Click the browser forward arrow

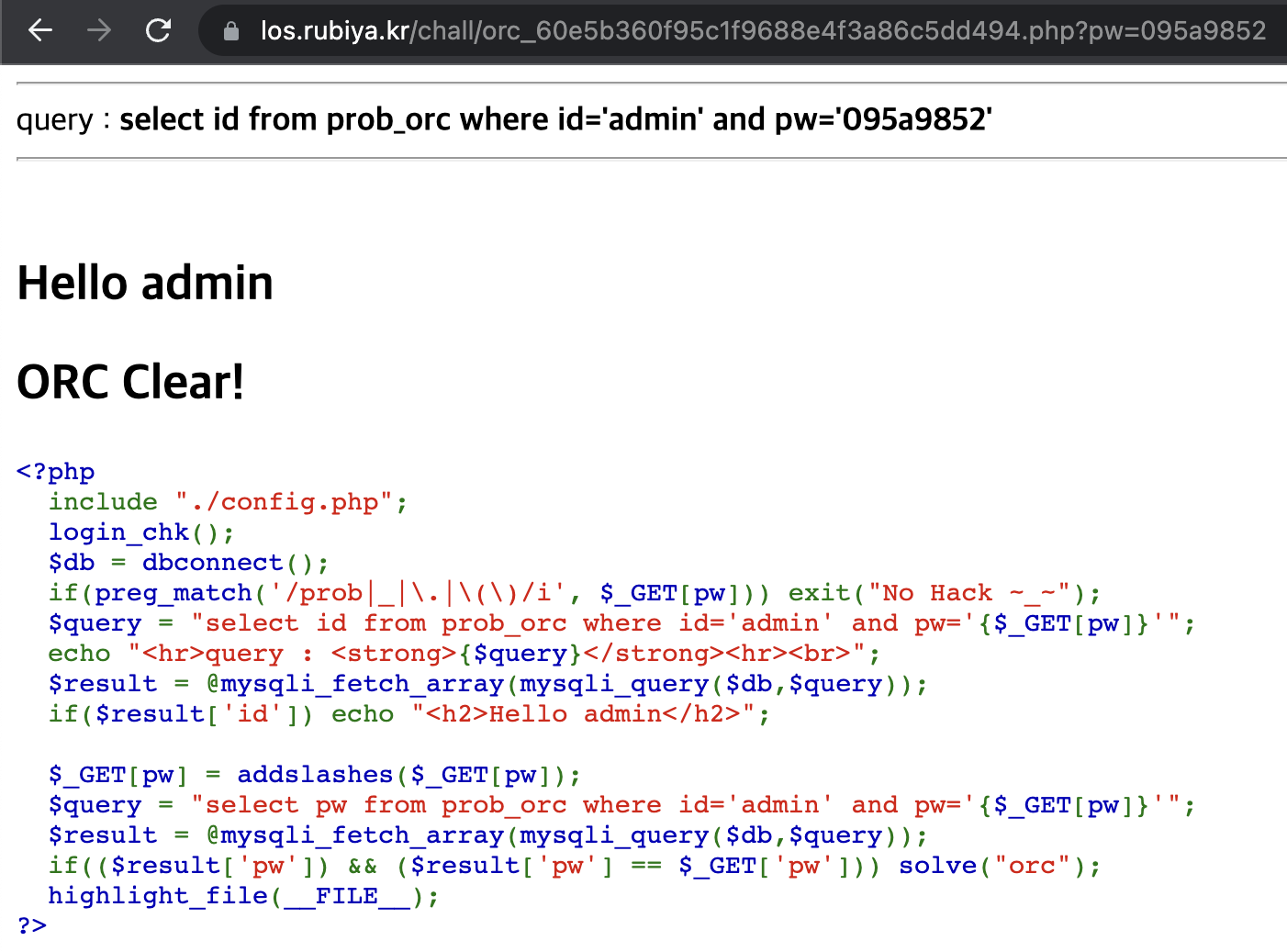(99, 30)
